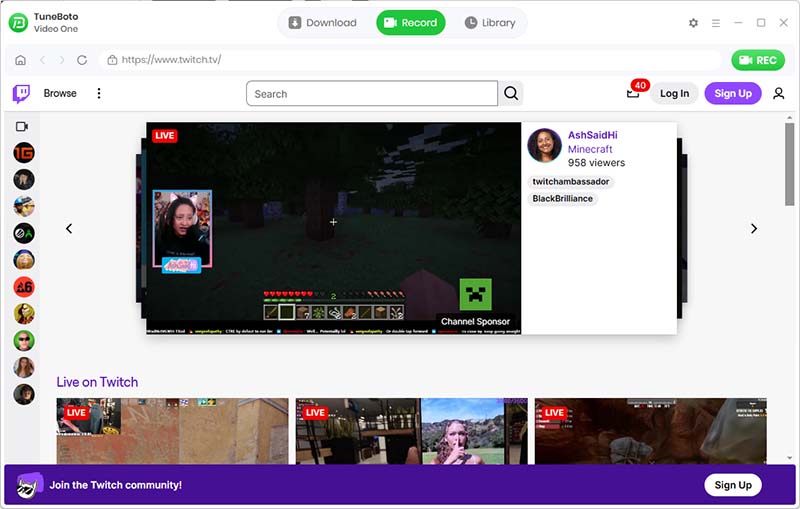Open TuneBoto settings gear
Screen dimensions: 800x509
click(693, 23)
